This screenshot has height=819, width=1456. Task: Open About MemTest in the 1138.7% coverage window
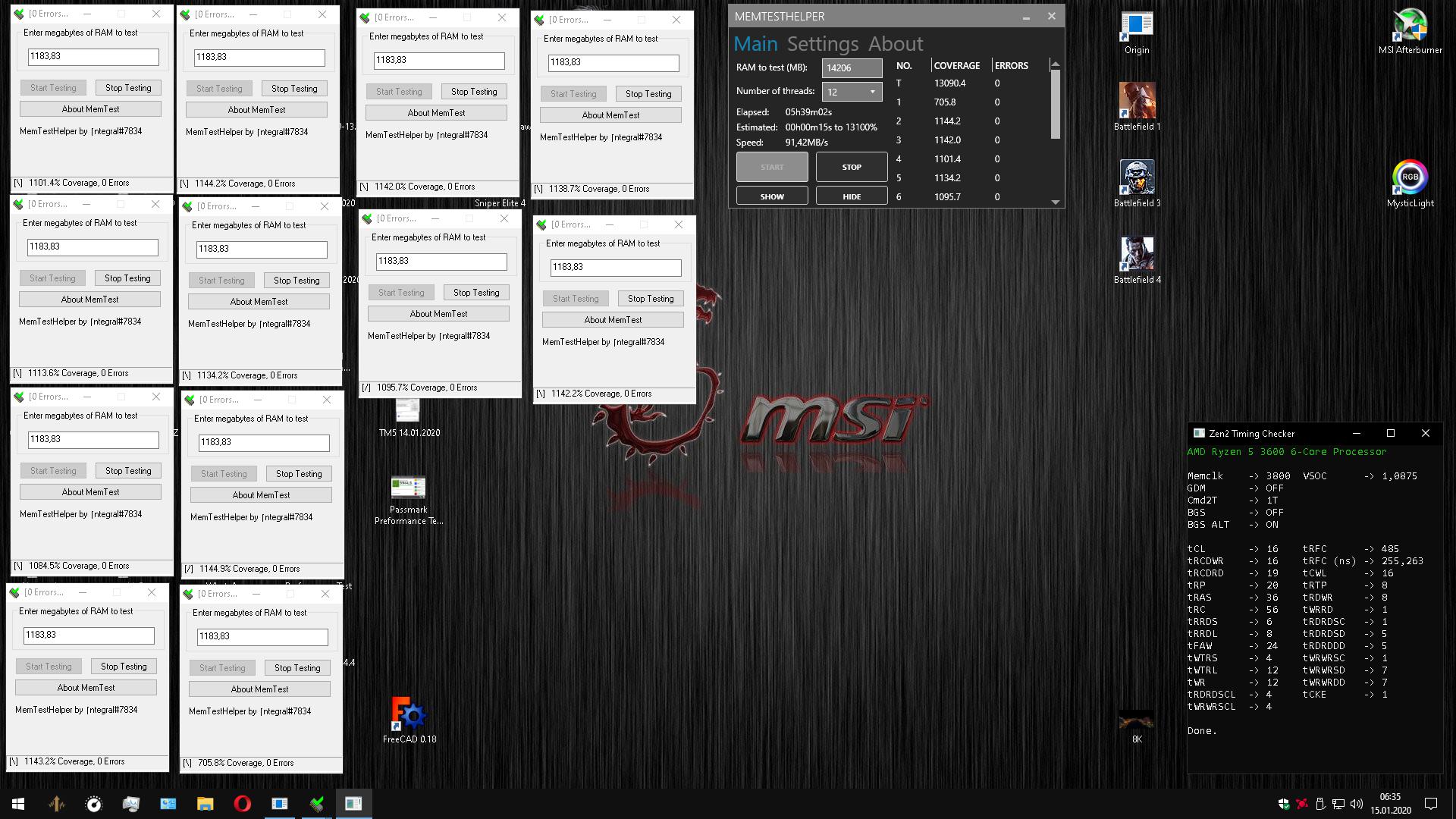pyautogui.click(x=610, y=115)
